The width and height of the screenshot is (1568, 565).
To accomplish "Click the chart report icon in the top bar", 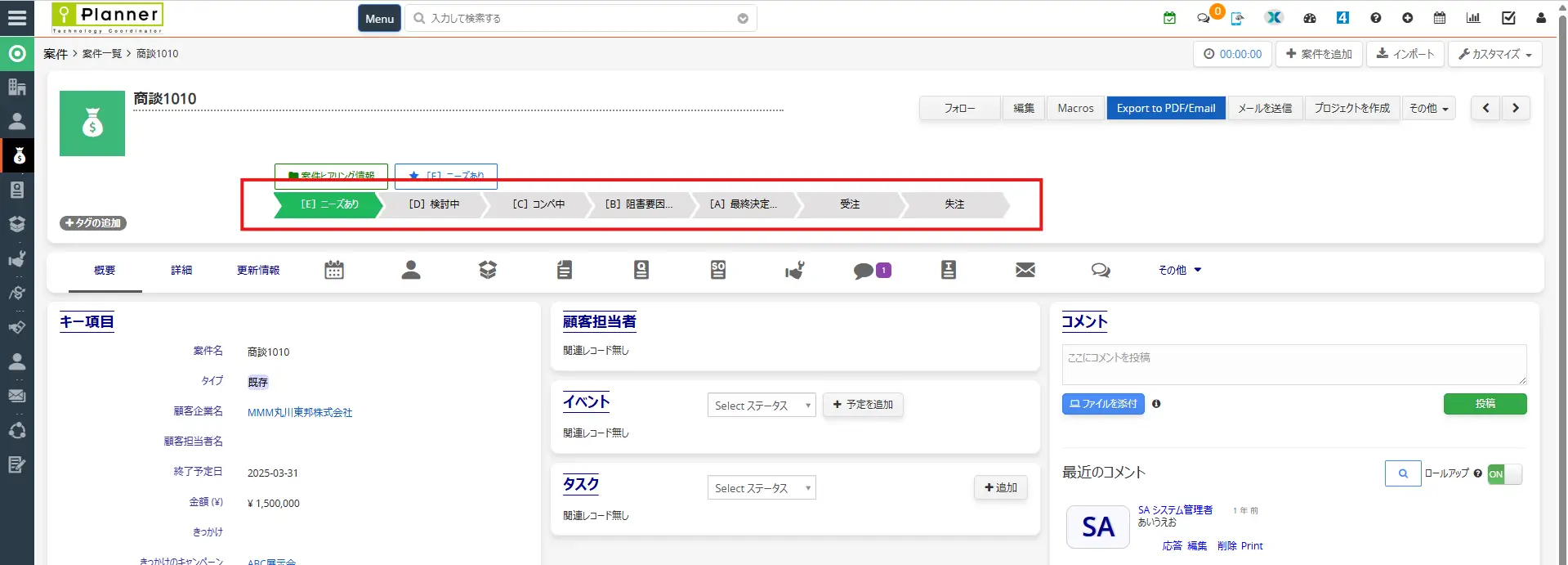I will pos(1473,18).
